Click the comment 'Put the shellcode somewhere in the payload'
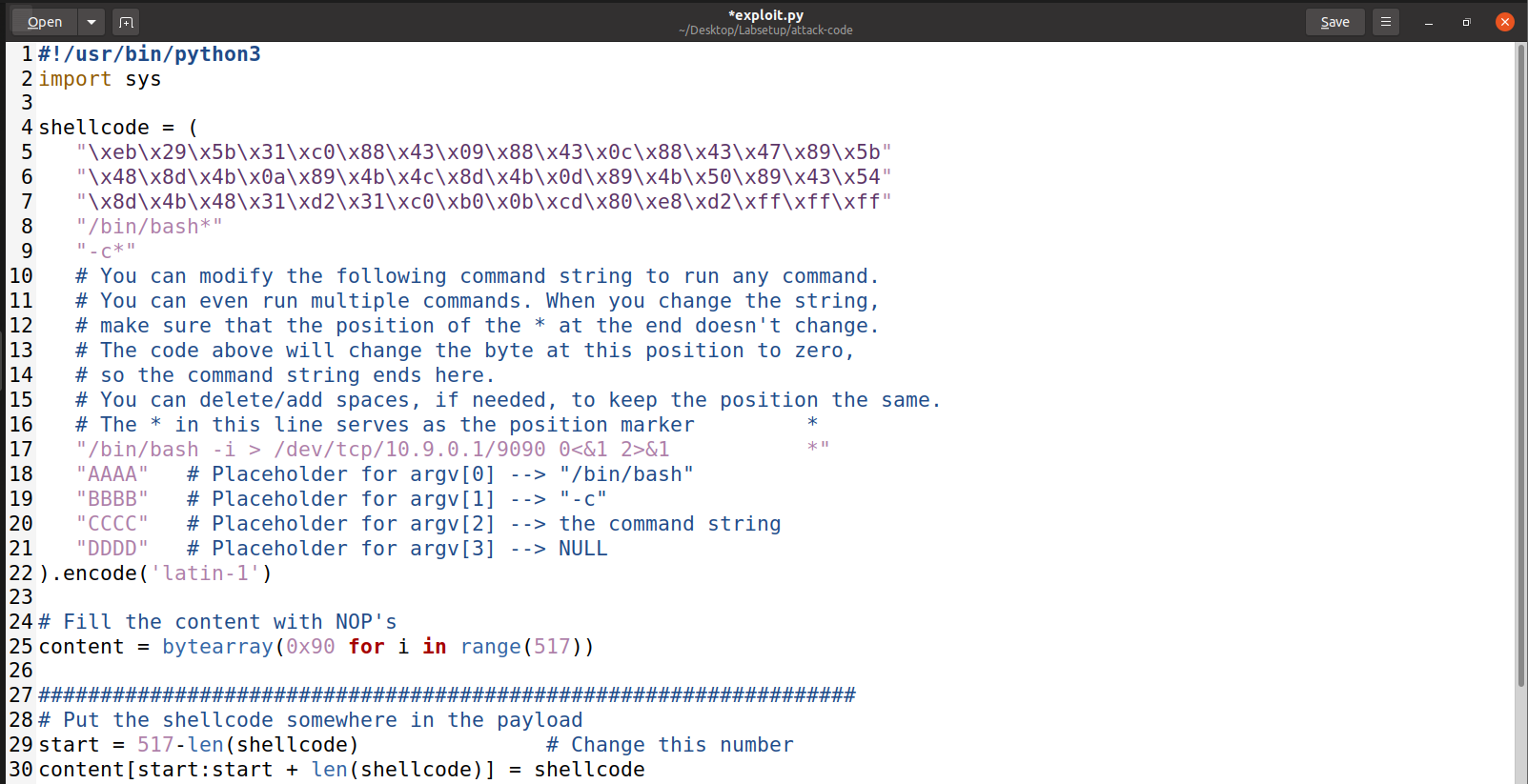The width and height of the screenshot is (1528, 784). click(311, 720)
